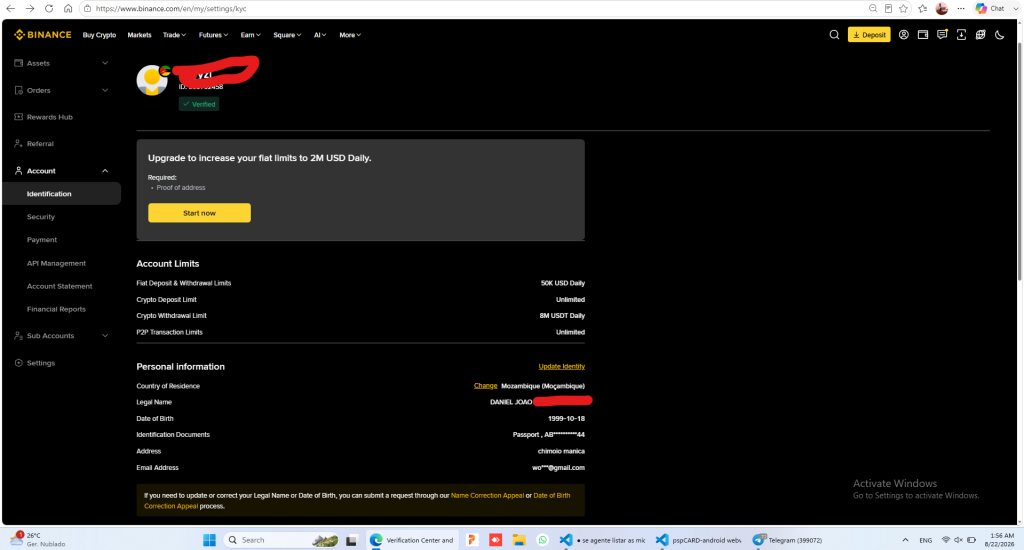
Task: Open the taskbar Task View icon
Action: click(x=351, y=540)
